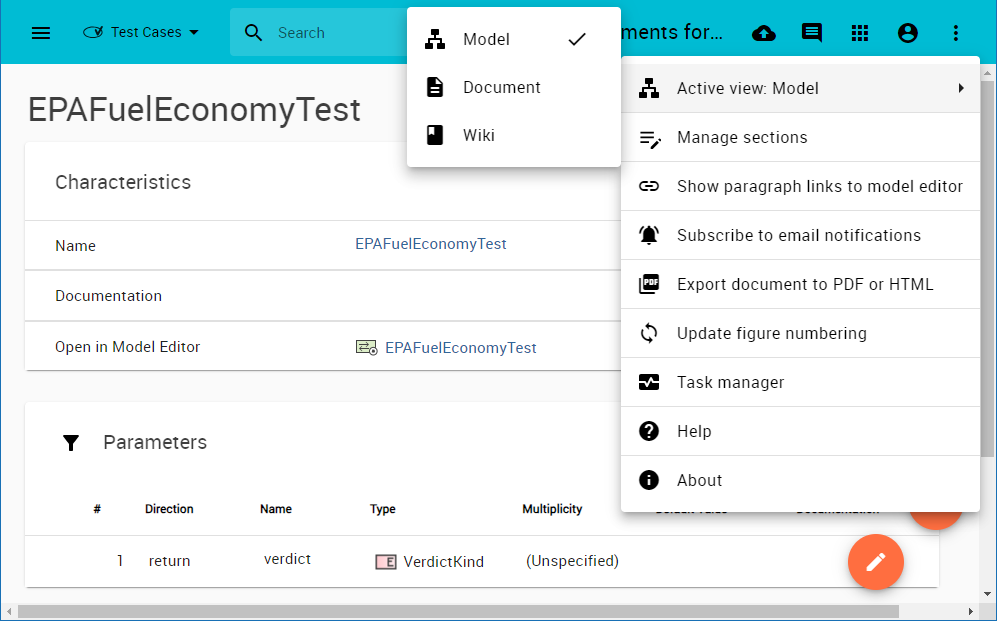Click the user account icon
This screenshot has height=621, width=997.
908,33
